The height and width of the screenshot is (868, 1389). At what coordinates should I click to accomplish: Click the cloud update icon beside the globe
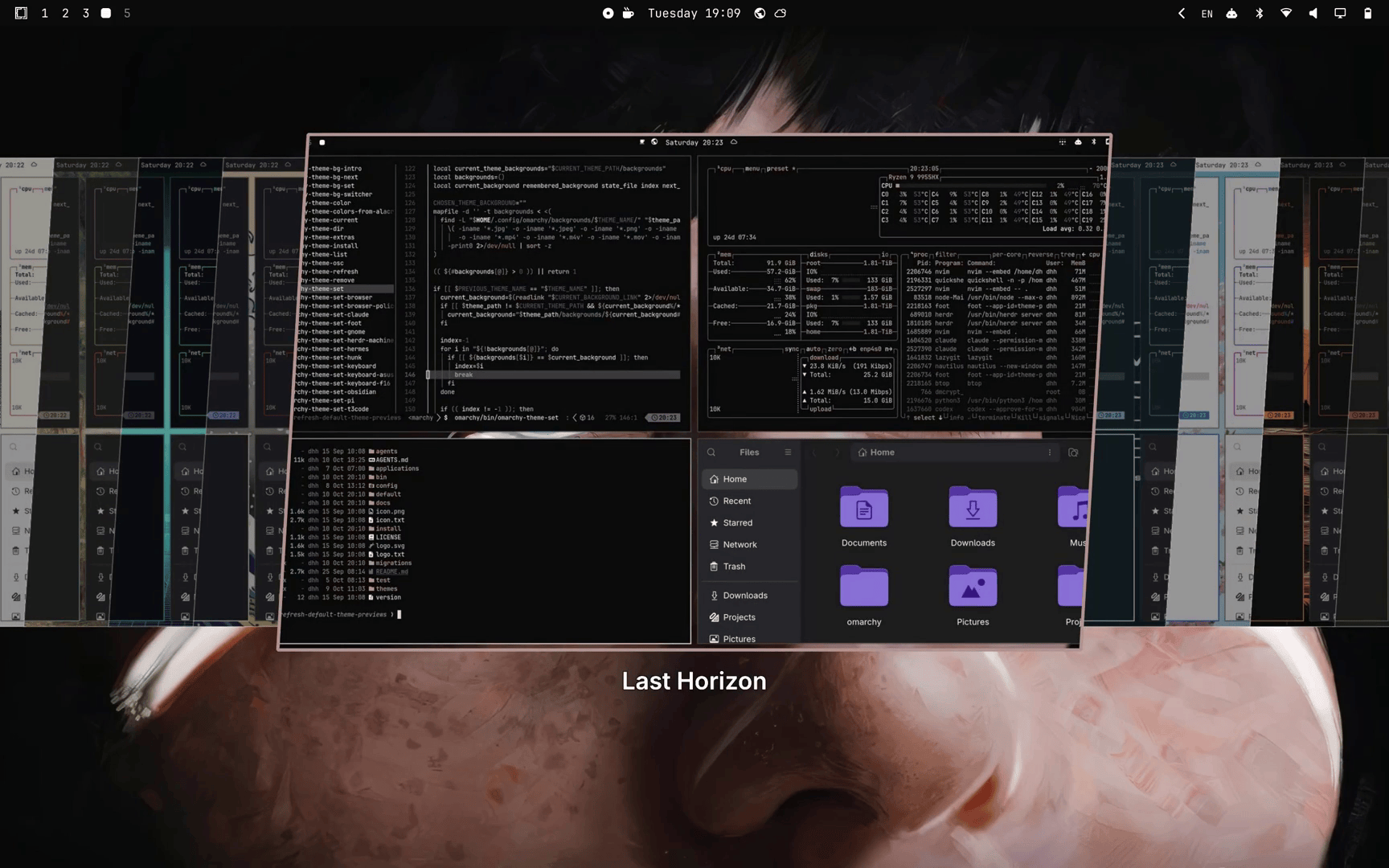(x=781, y=13)
